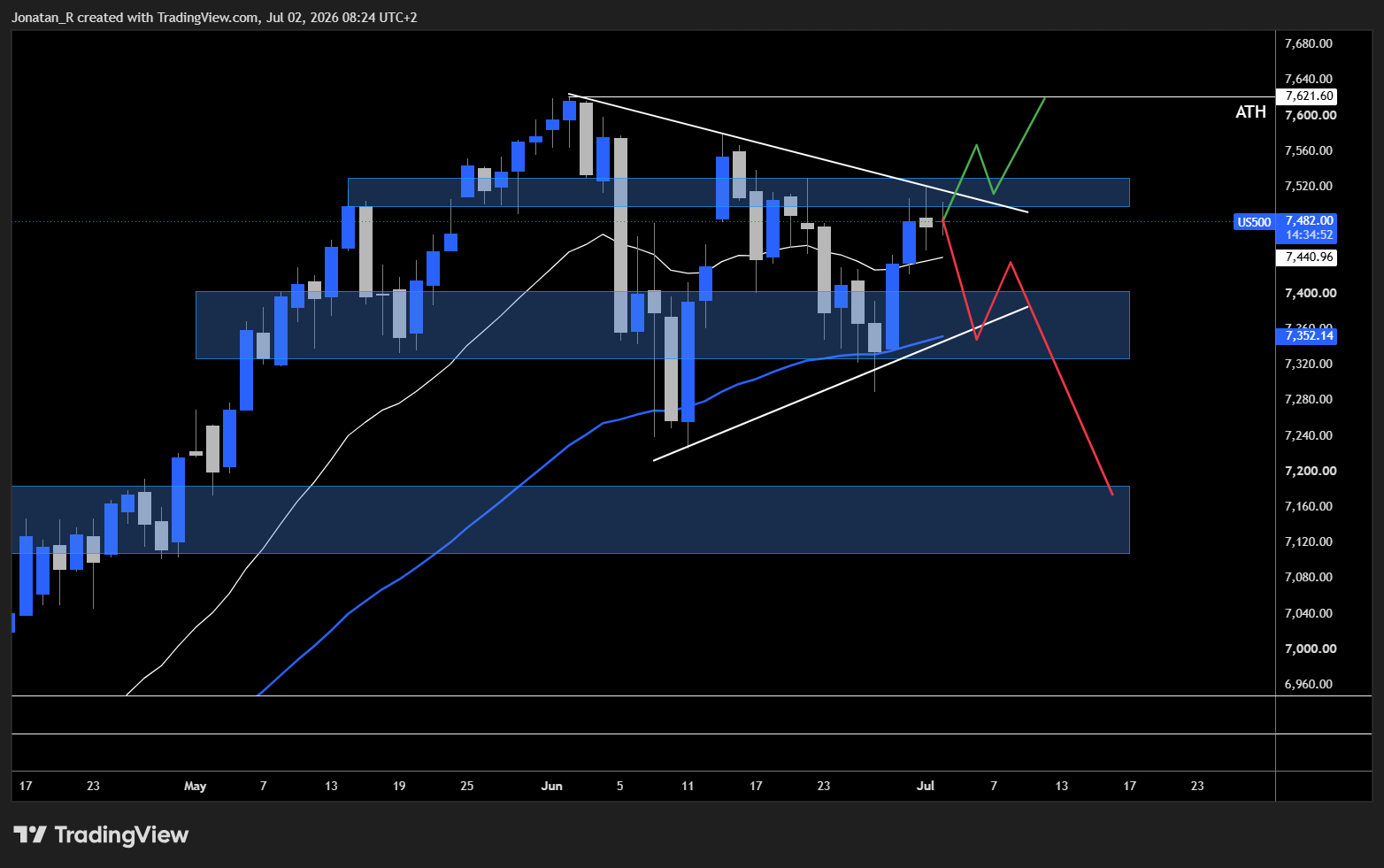Screen dimensions: 1384x868
Task: Select the blue 7,352.14 price label
Action: [1309, 335]
